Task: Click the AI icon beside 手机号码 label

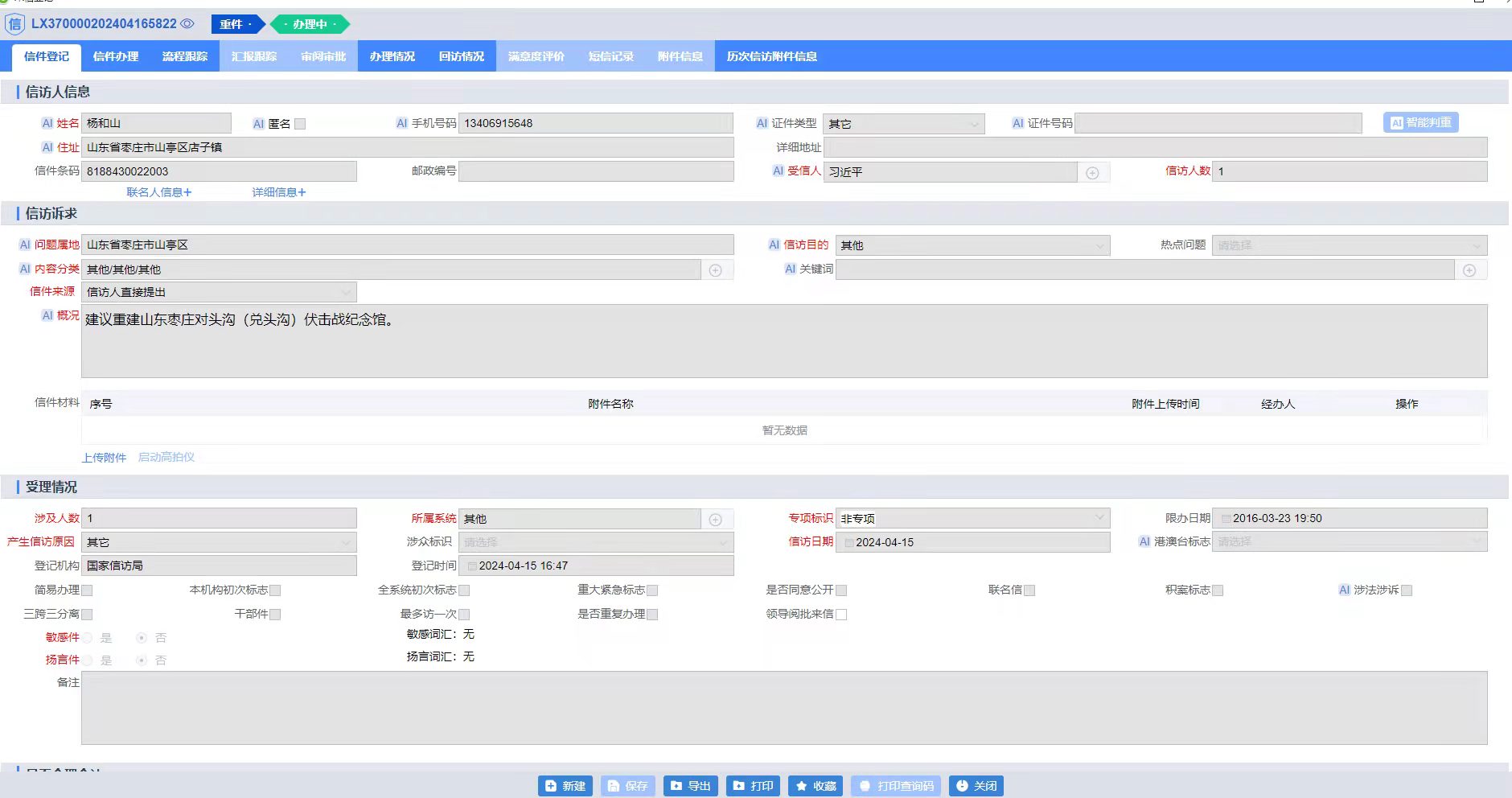Action: 402,123
